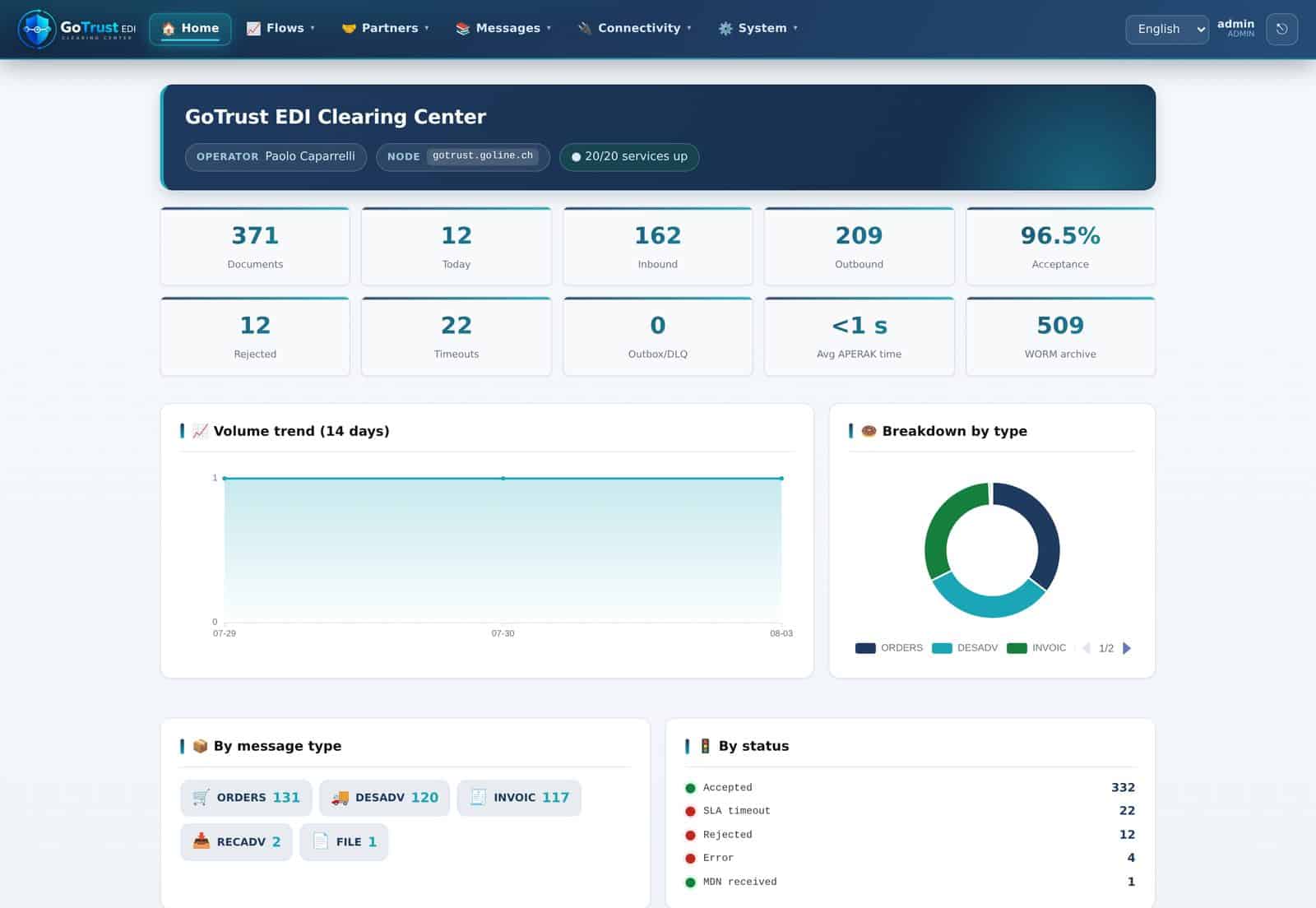1316x908 pixels.
Task: Click the Connectivity dropdown arrow
Action: point(689,29)
